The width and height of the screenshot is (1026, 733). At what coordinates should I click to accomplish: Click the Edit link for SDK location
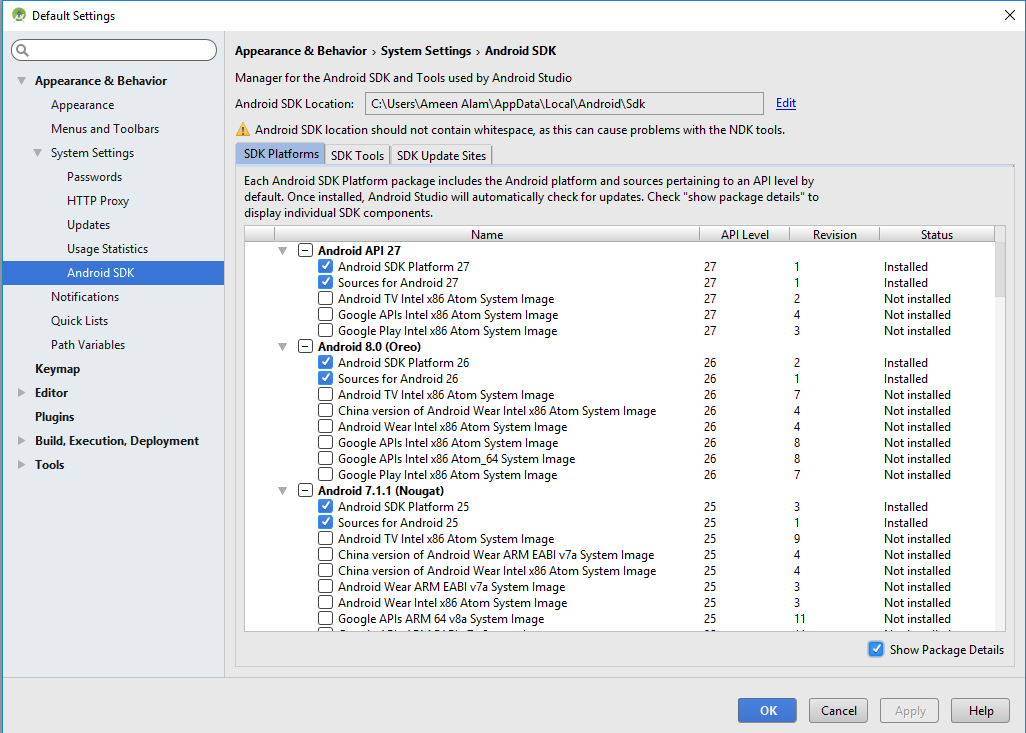pyautogui.click(x=786, y=103)
